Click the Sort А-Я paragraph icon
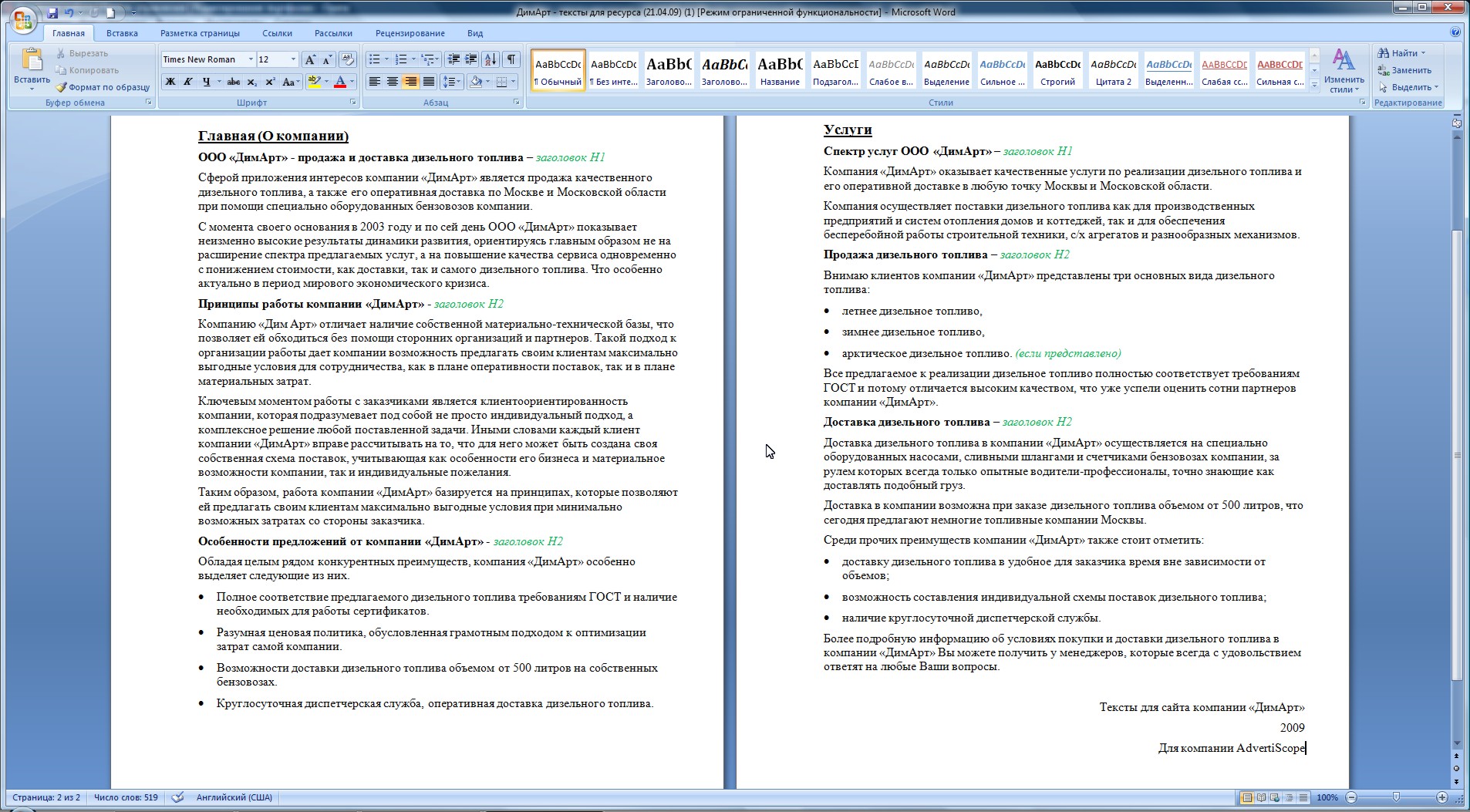The image size is (1470, 812). 491,59
